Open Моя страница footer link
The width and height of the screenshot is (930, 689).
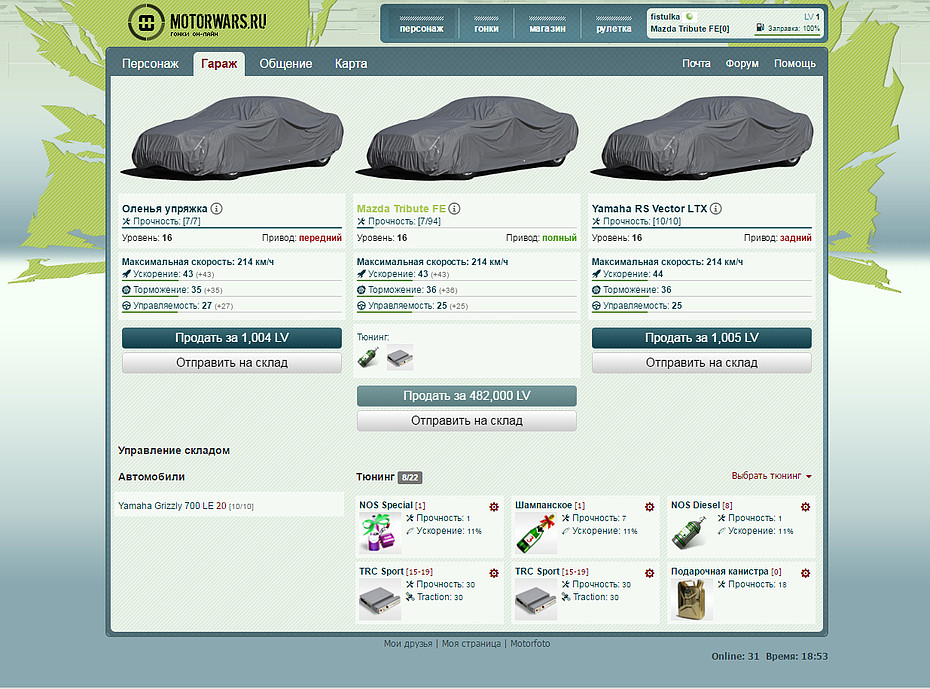[471, 643]
